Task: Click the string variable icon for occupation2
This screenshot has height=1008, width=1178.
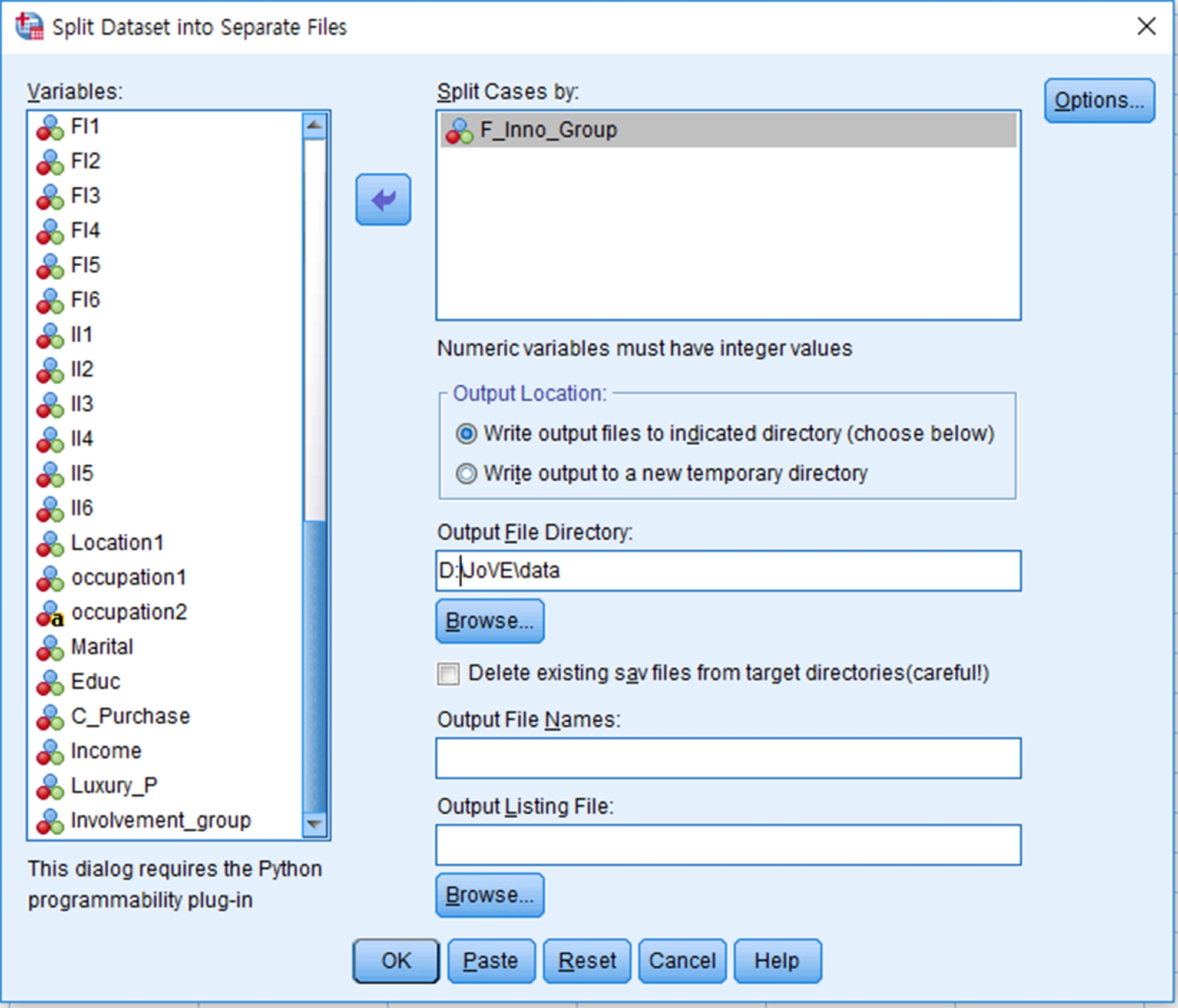Action: pos(49,614)
